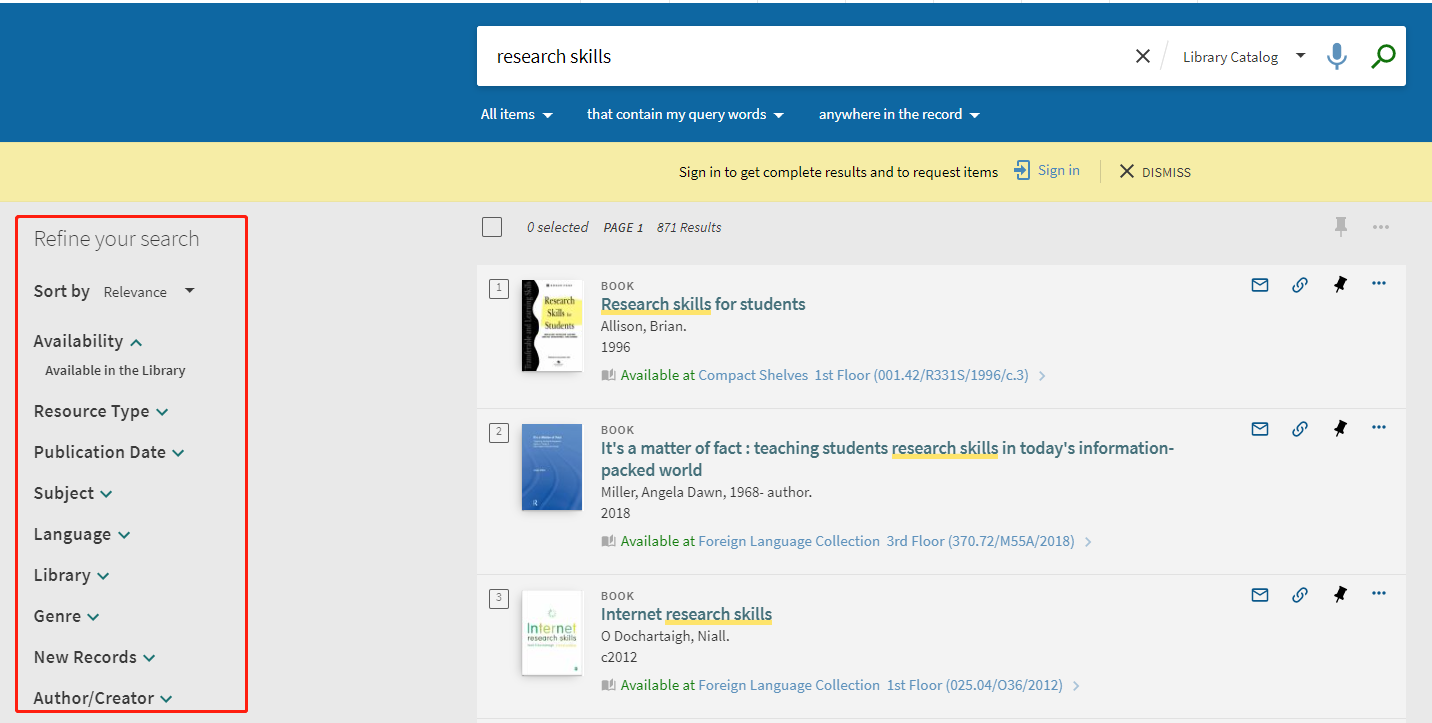
Task: Click the green search magnifier icon
Action: click(x=1383, y=57)
